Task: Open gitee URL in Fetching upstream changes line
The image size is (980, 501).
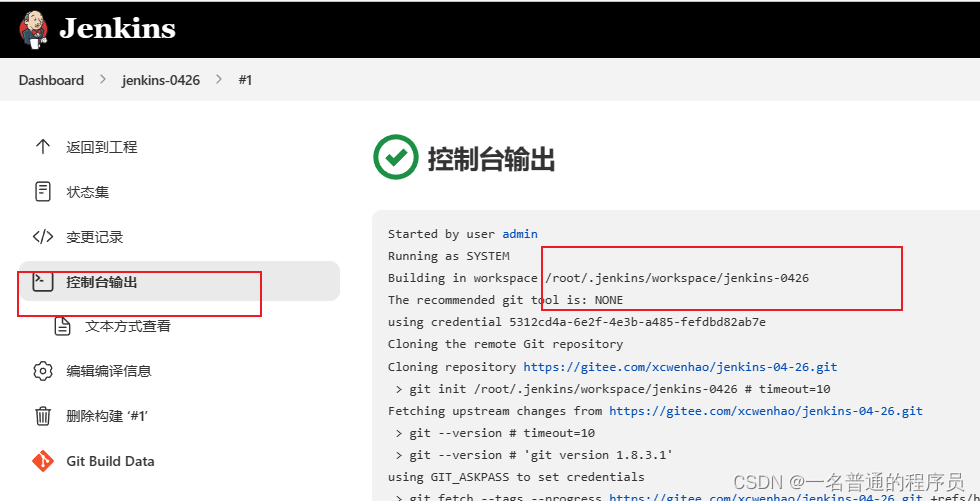Action: [766, 411]
